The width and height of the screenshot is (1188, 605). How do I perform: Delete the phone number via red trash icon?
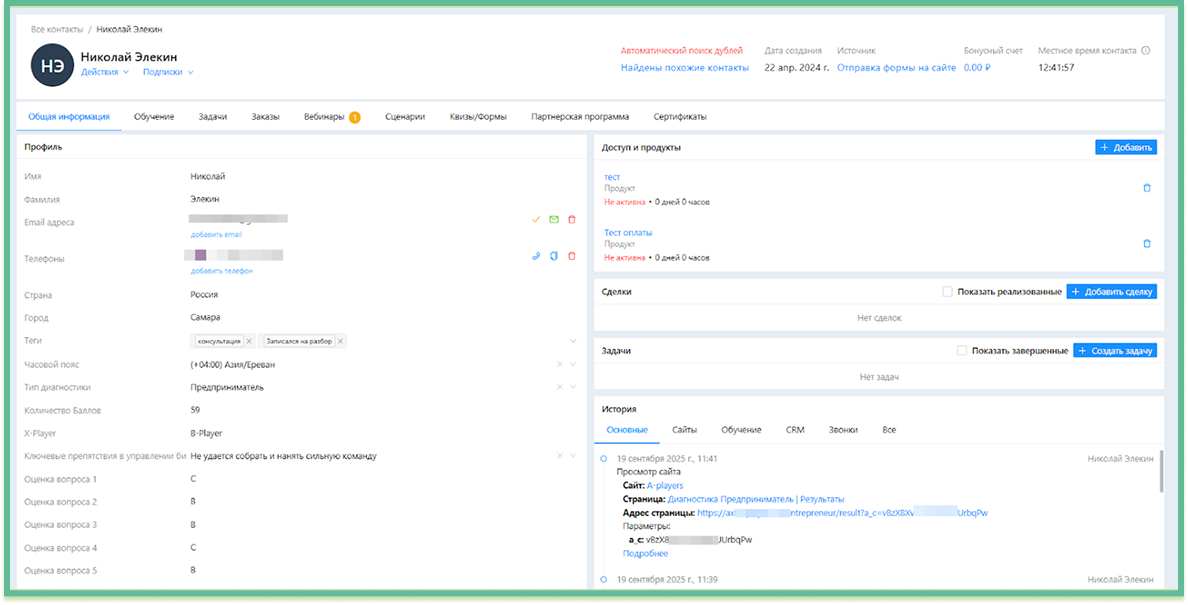[572, 256]
